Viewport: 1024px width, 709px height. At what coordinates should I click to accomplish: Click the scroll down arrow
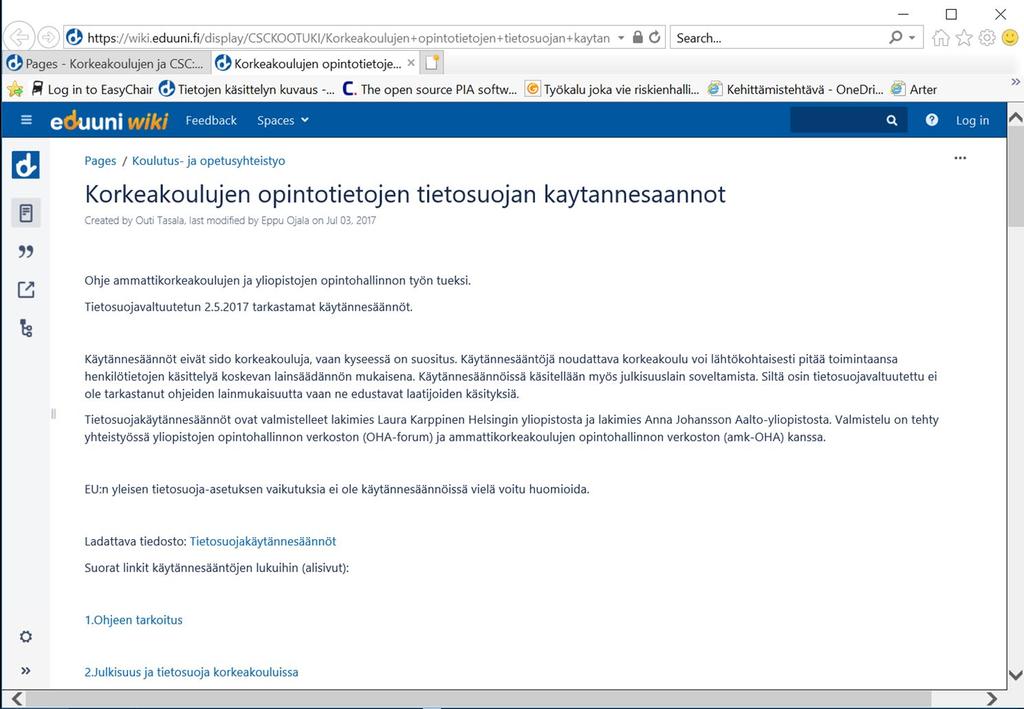(x=1016, y=674)
